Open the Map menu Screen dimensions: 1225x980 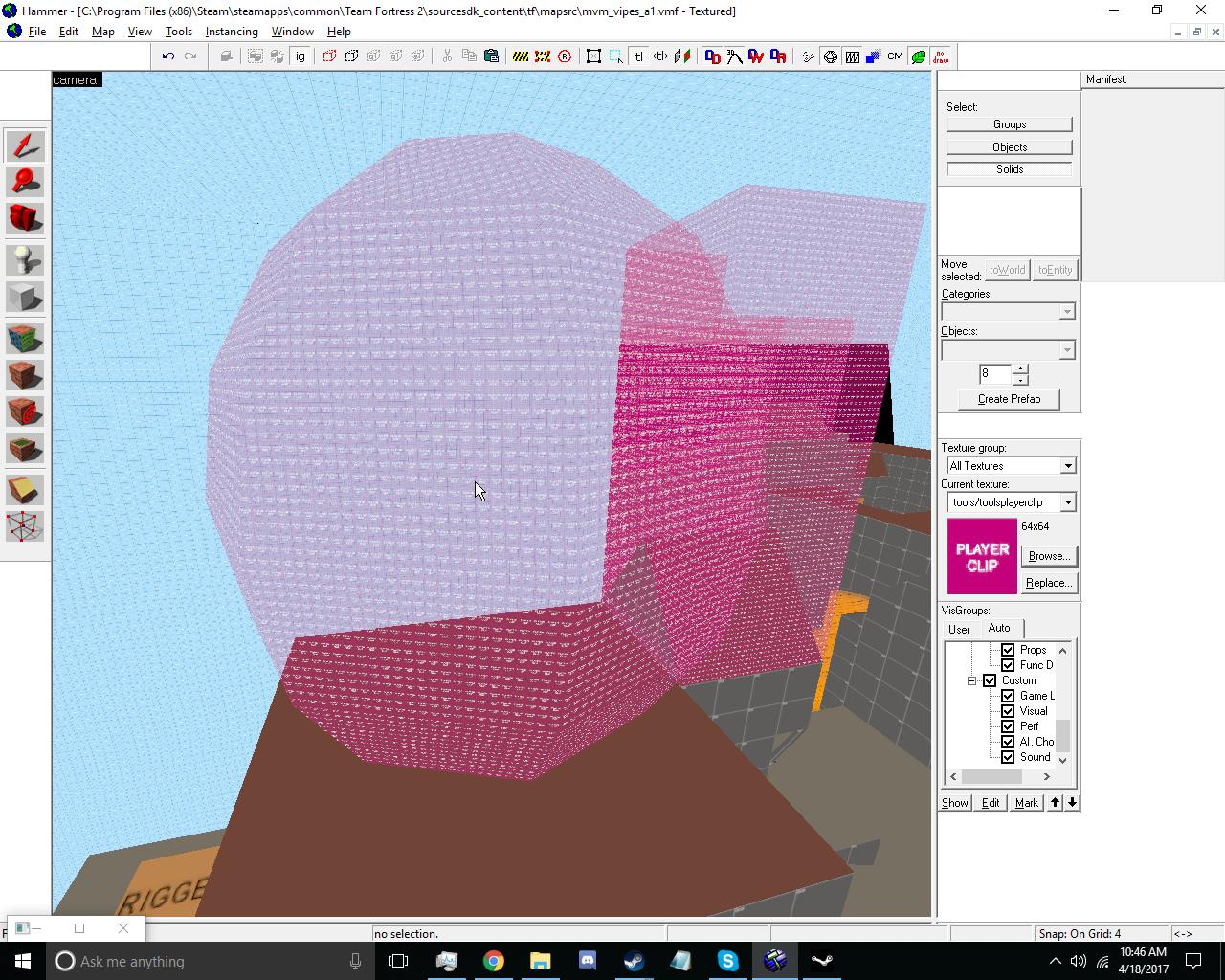(x=103, y=32)
